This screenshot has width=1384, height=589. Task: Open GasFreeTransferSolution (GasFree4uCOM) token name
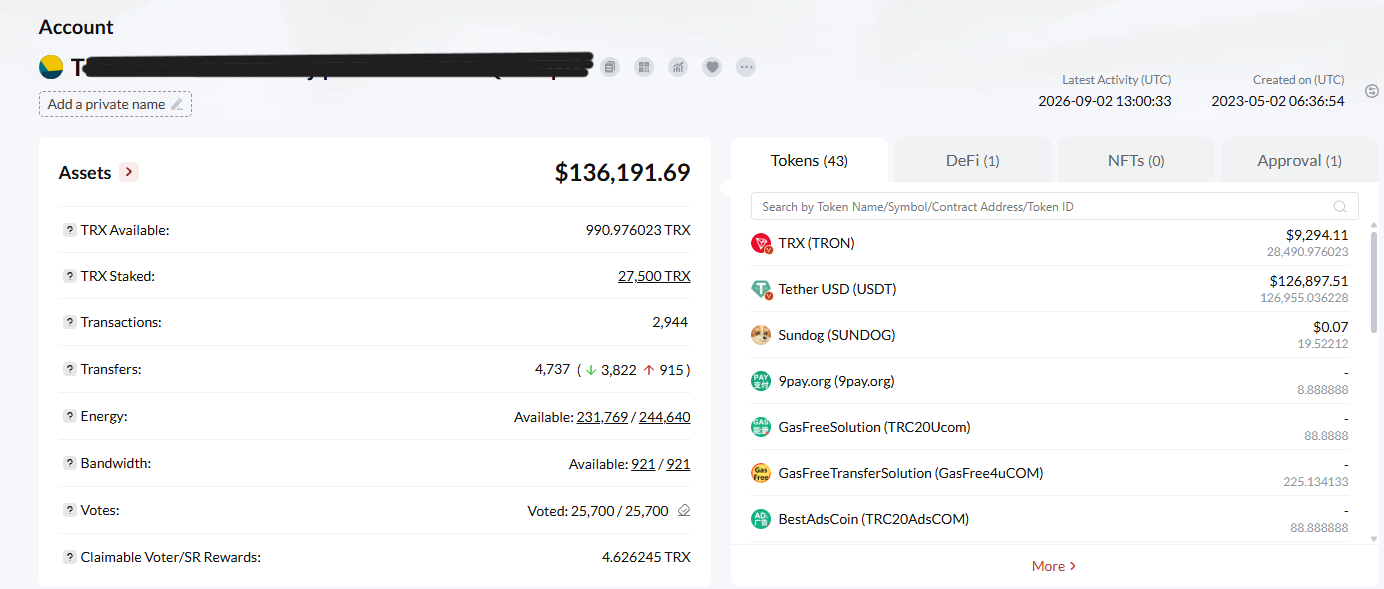click(x=910, y=473)
